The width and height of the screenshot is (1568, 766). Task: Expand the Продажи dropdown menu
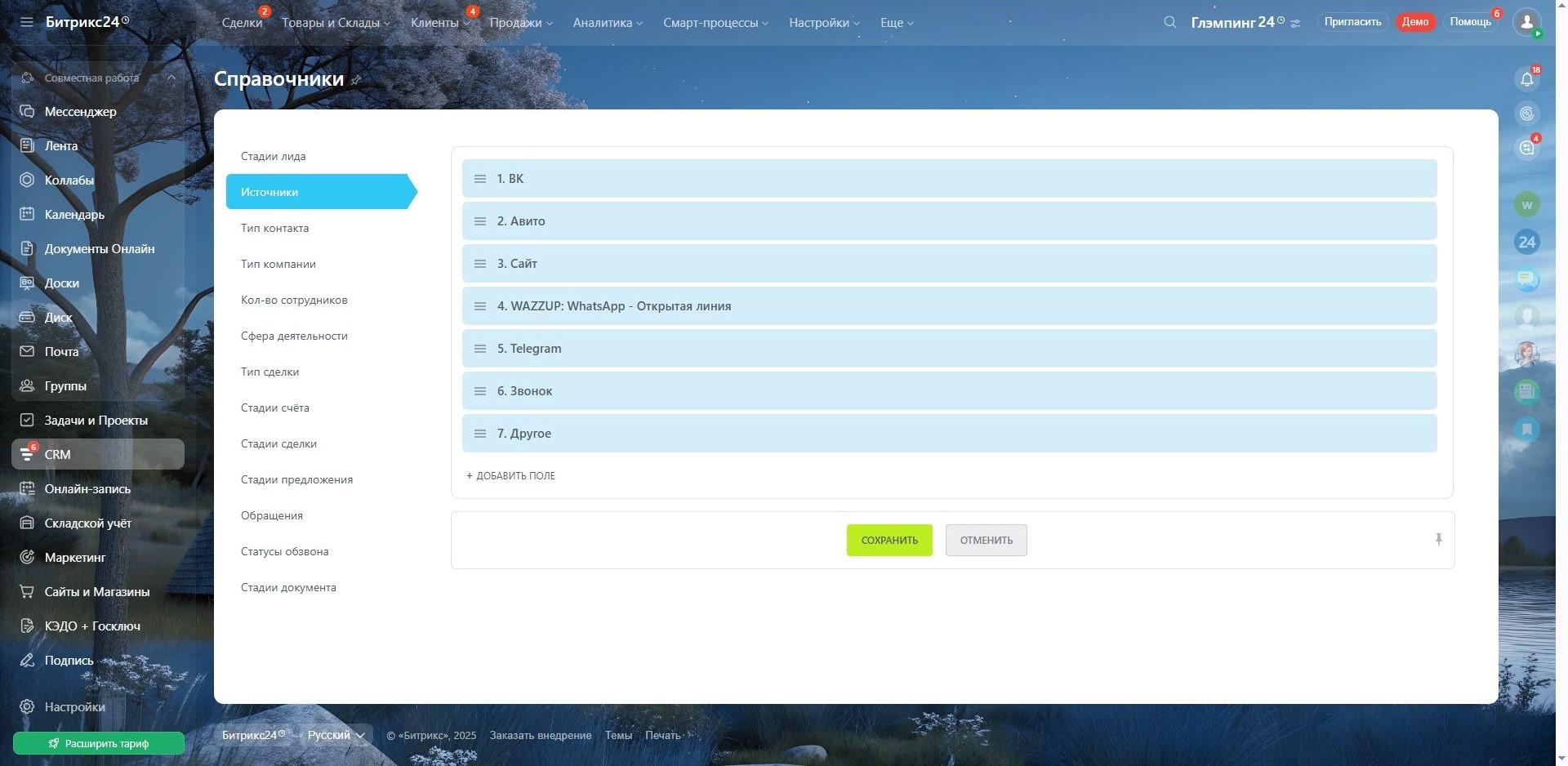coord(521,23)
